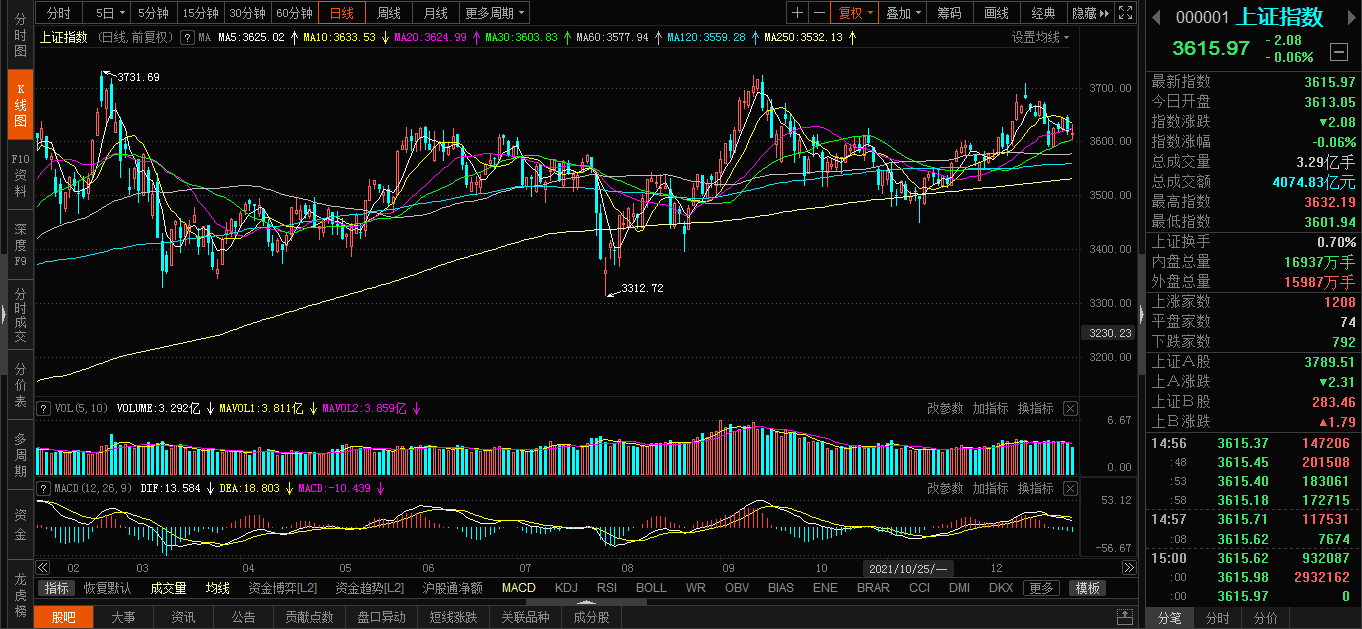Hide side panel with 隐藏 button

point(1090,13)
